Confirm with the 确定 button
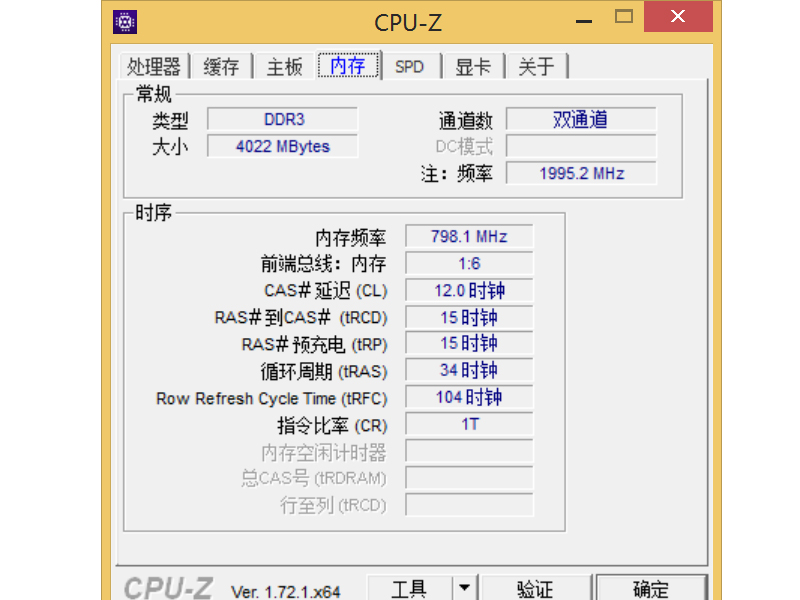The height and width of the screenshot is (600, 800). 651,588
